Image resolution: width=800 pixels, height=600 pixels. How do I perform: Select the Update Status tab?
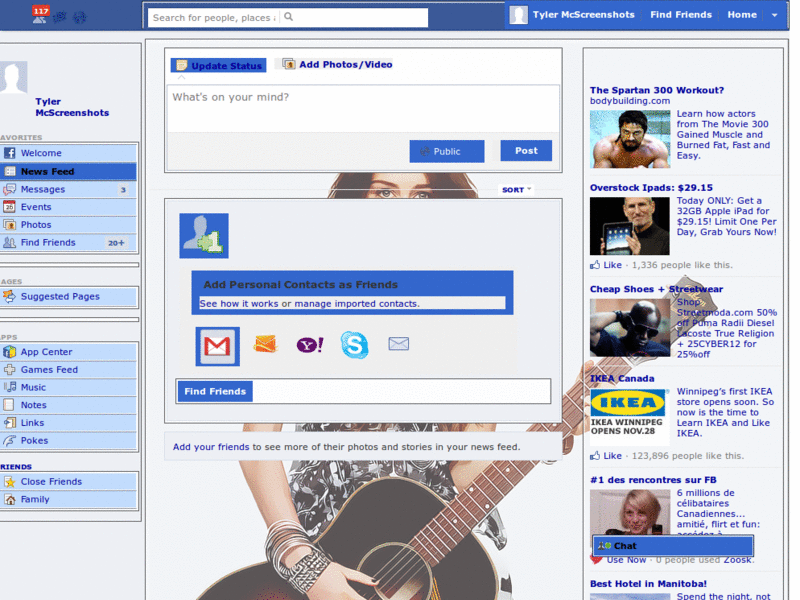click(218, 65)
